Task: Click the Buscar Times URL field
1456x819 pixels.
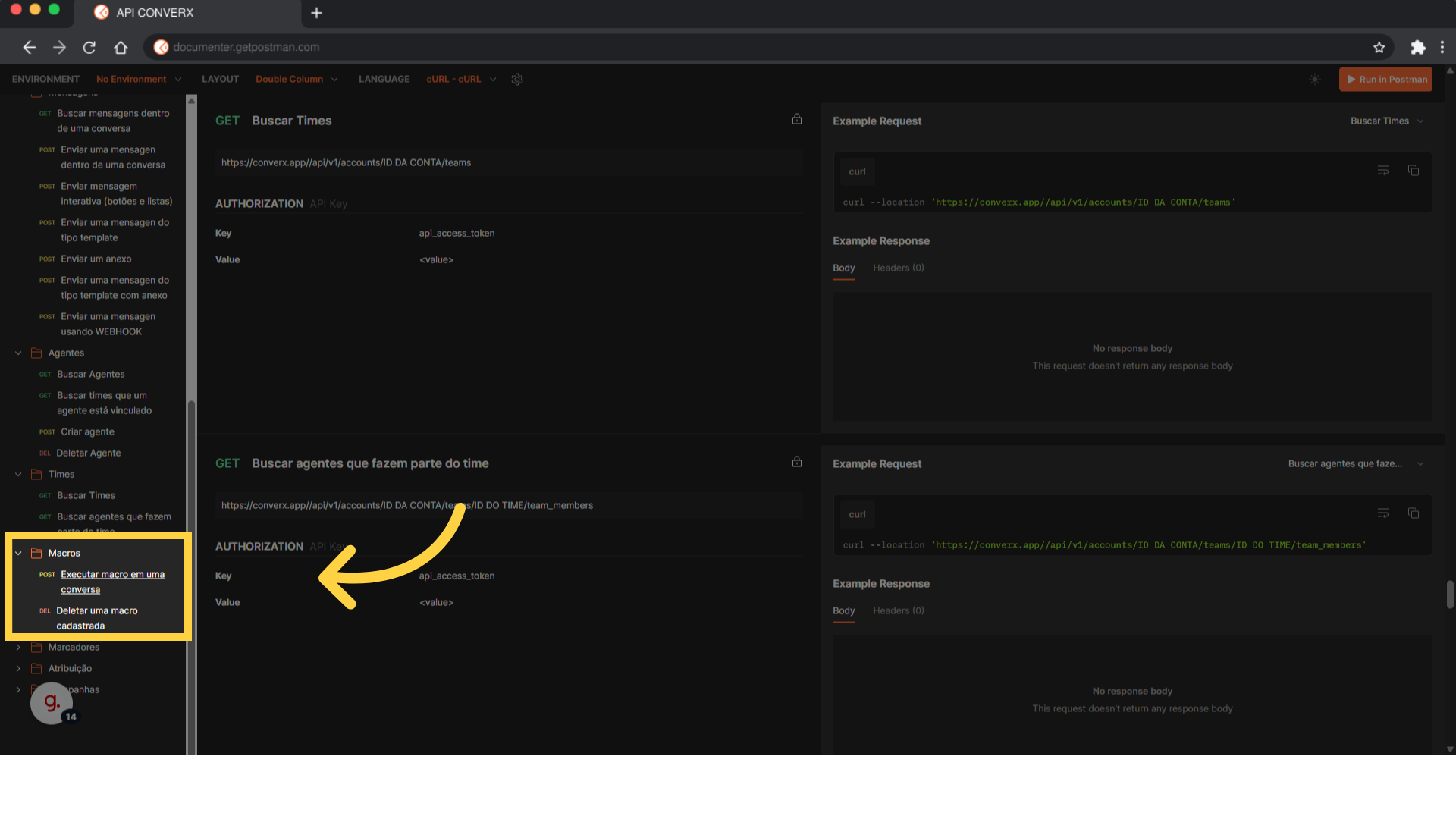Action: tap(509, 162)
